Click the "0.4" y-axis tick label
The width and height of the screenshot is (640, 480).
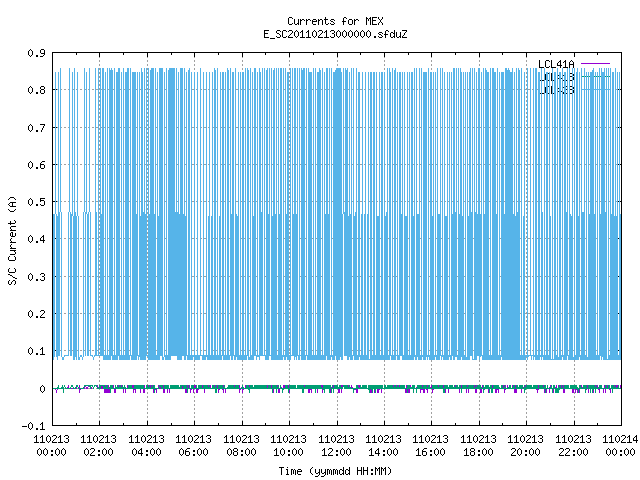[x=36, y=239]
